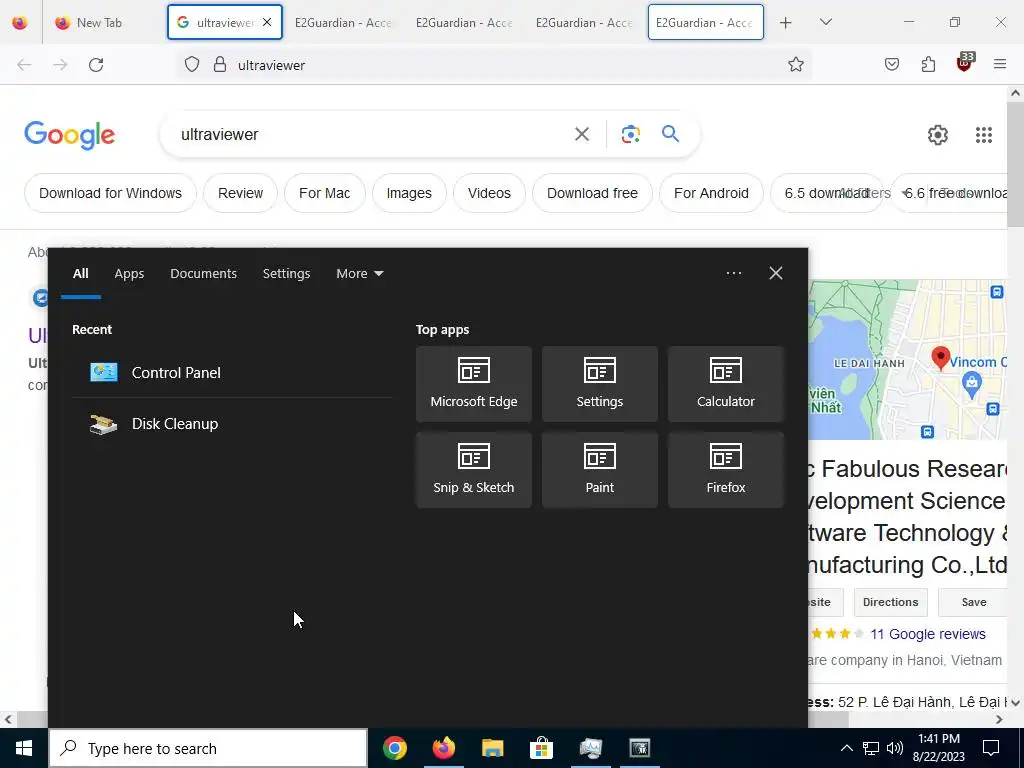Viewport: 1024px width, 768px height.
Task: Open the notifications action center
Action: pos(991,748)
